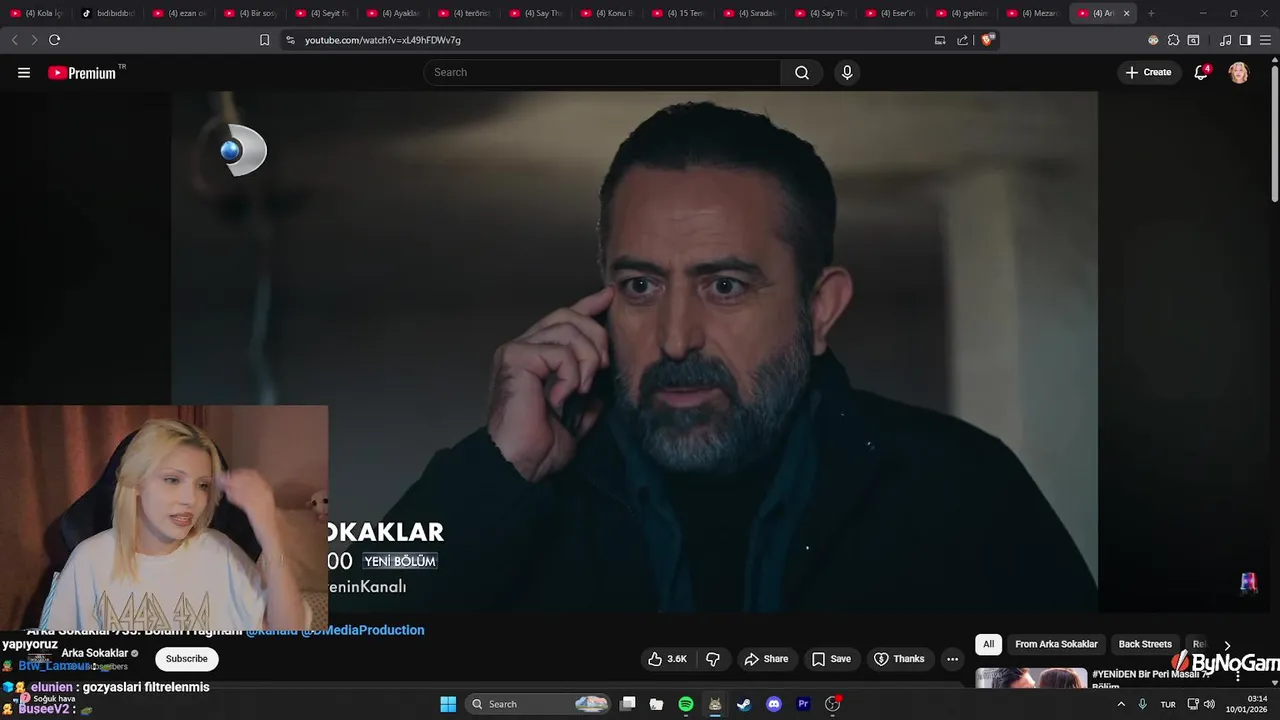Go forward with browser forward arrow
The height and width of the screenshot is (720, 1280).
point(34,40)
